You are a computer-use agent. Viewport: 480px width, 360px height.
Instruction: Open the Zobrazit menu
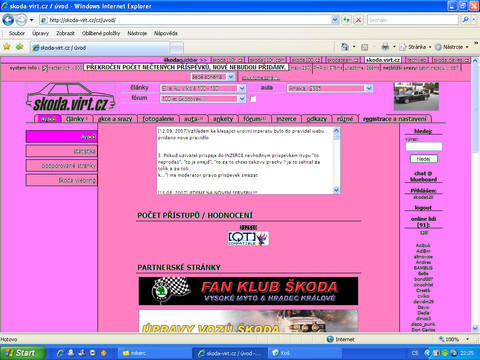65,33
